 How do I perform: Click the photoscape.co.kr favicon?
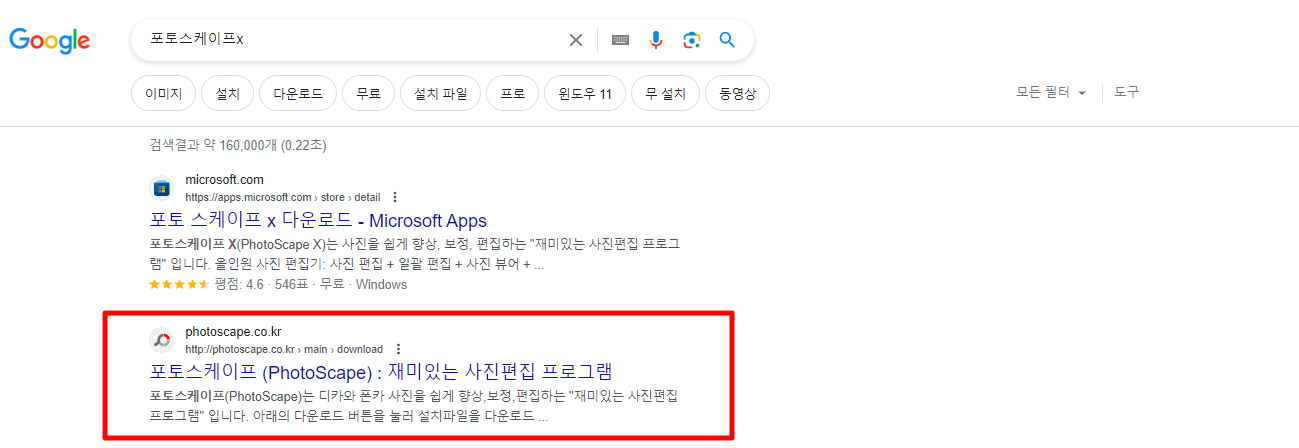pyautogui.click(x=161, y=340)
